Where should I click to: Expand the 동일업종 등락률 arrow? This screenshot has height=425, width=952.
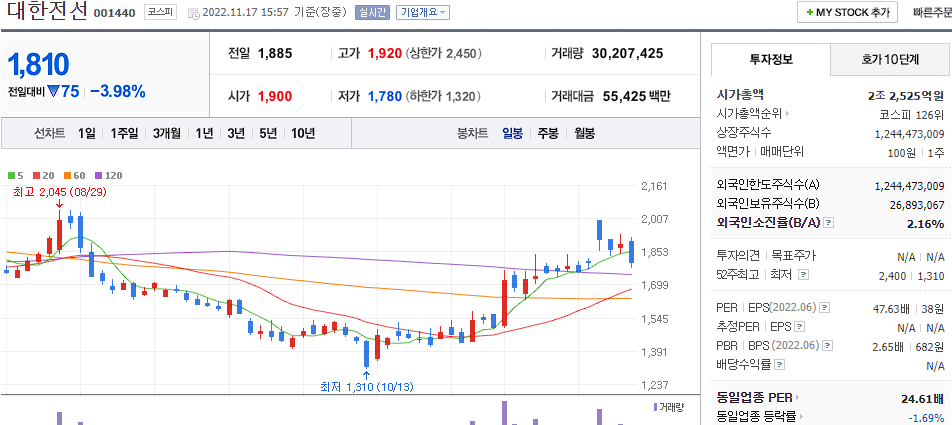(800, 417)
